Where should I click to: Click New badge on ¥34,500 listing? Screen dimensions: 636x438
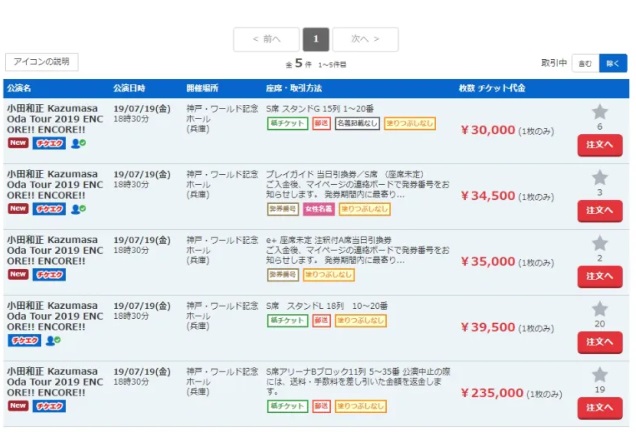point(18,208)
